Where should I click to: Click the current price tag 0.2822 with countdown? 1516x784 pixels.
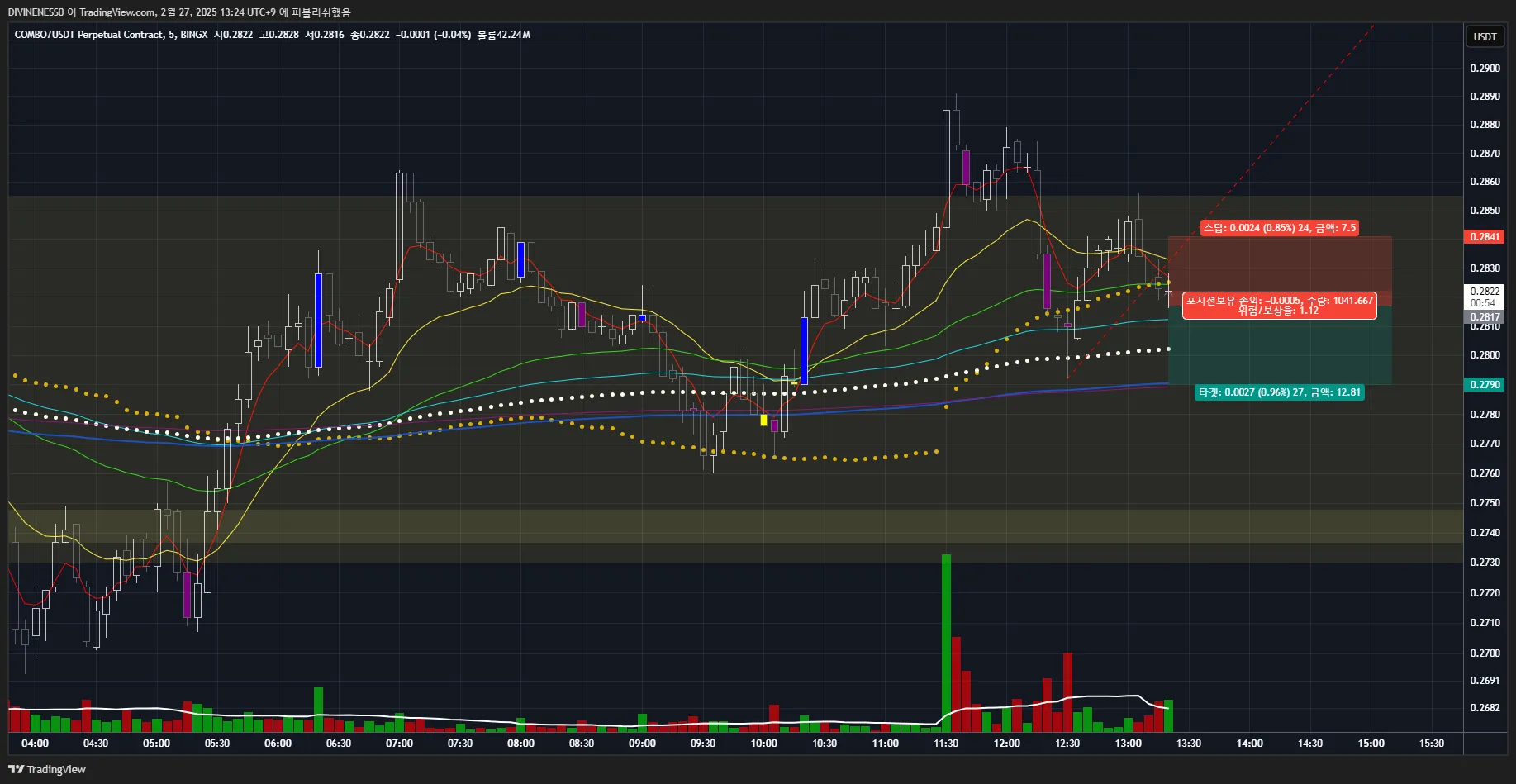click(x=1485, y=297)
